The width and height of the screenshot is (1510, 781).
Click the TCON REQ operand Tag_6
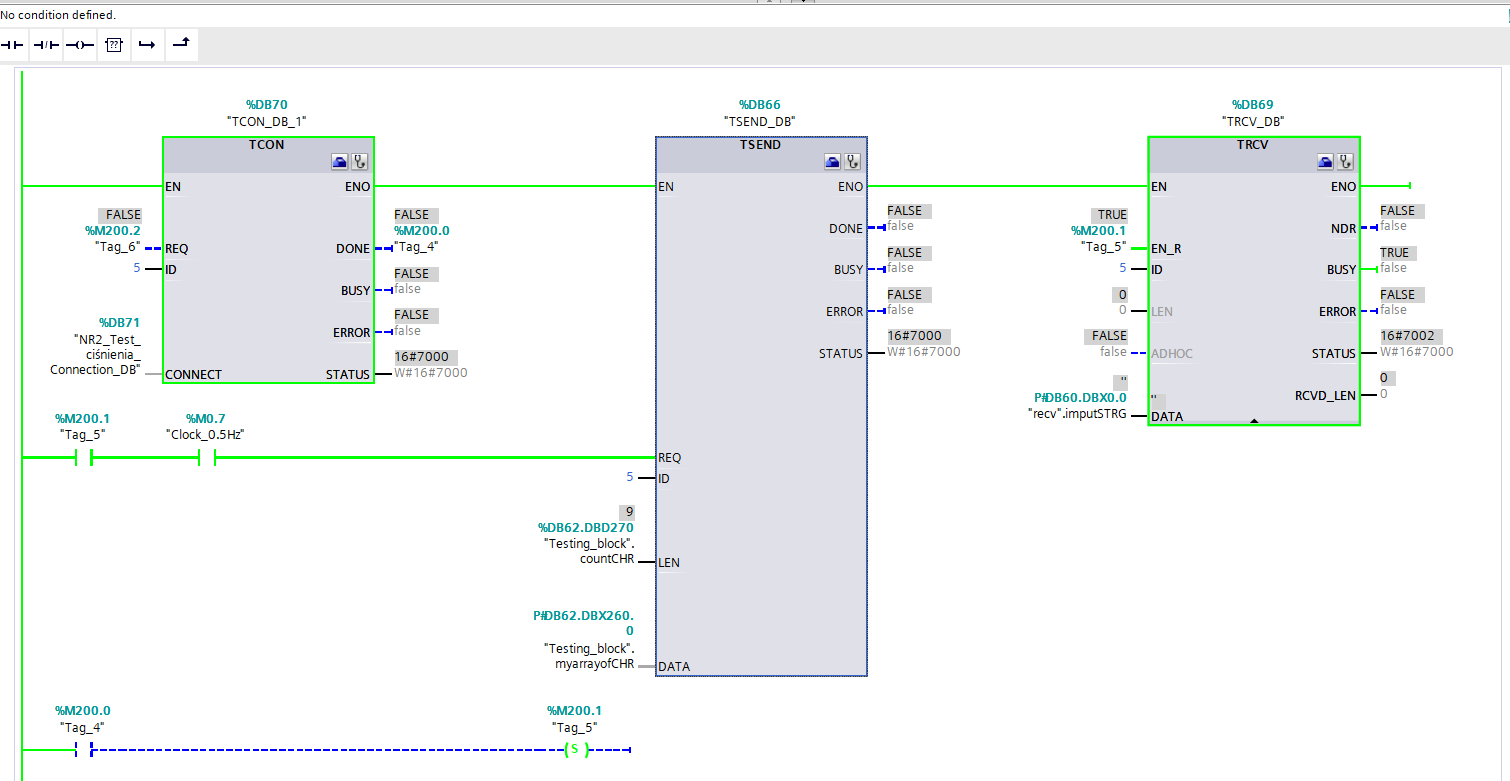point(118,246)
